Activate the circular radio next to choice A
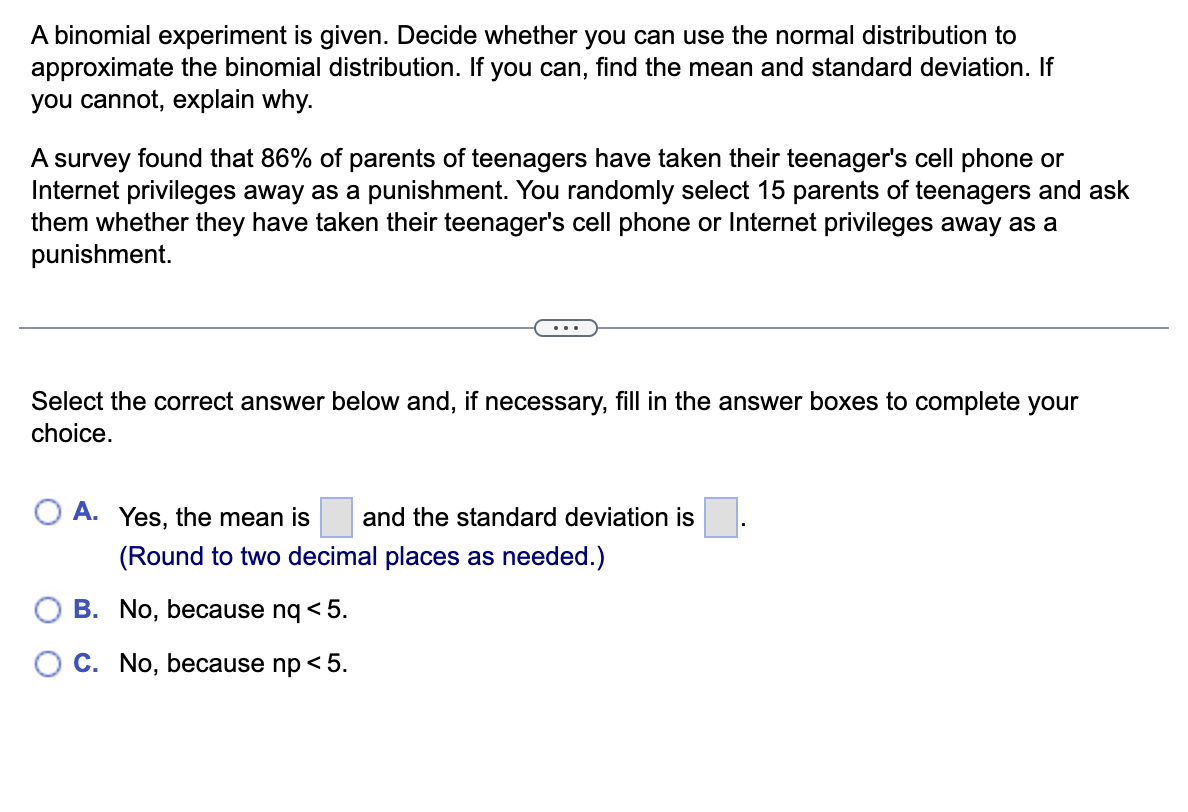 click(x=47, y=511)
